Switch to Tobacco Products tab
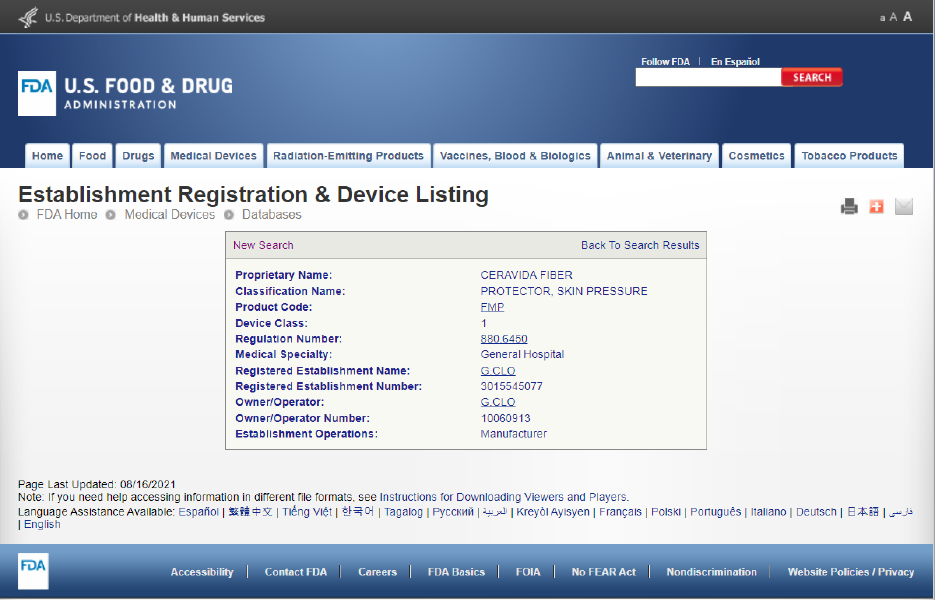Image resolution: width=935 pixels, height=600 pixels. [x=849, y=156]
